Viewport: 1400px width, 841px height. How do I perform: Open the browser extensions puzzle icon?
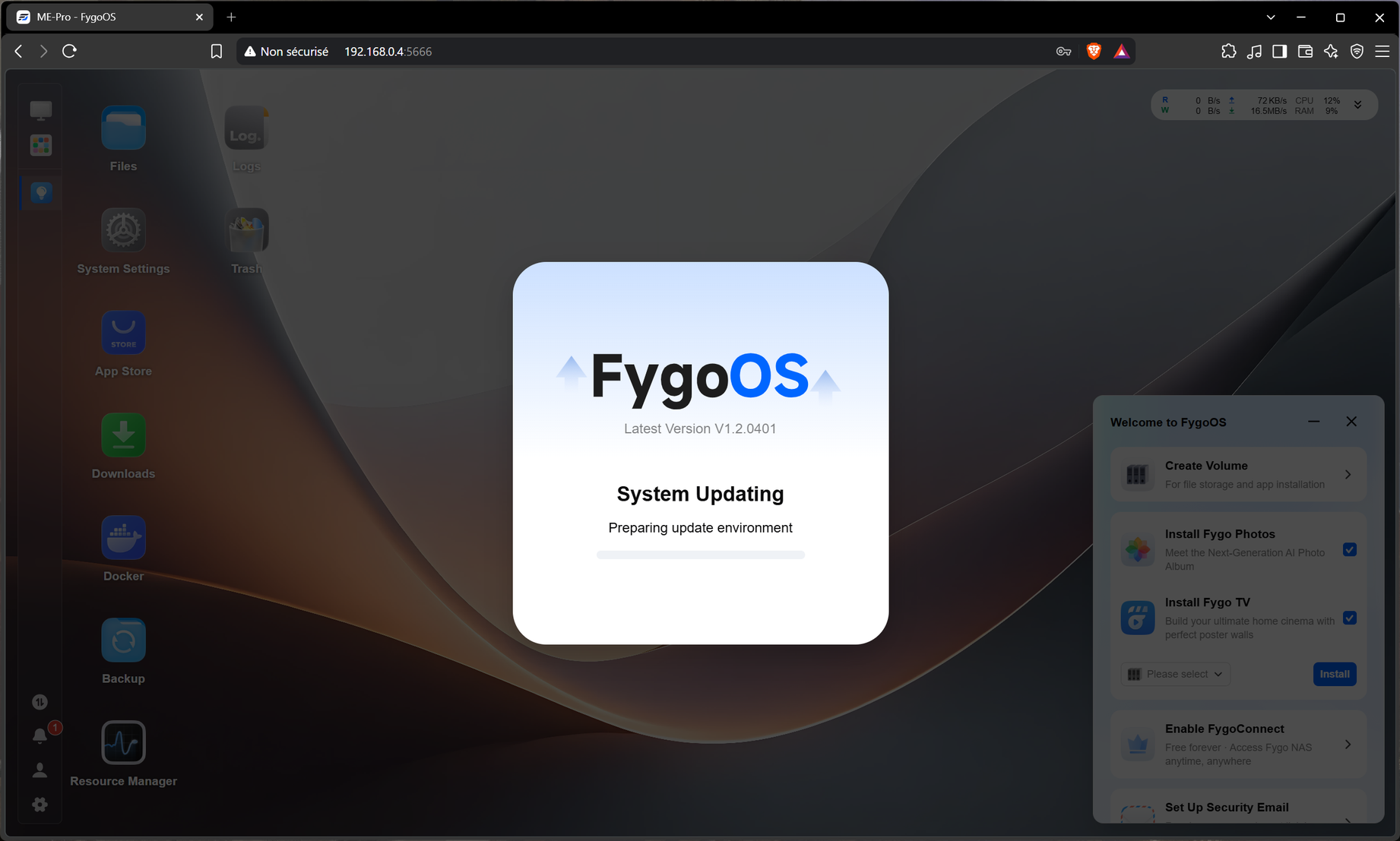tap(1228, 52)
